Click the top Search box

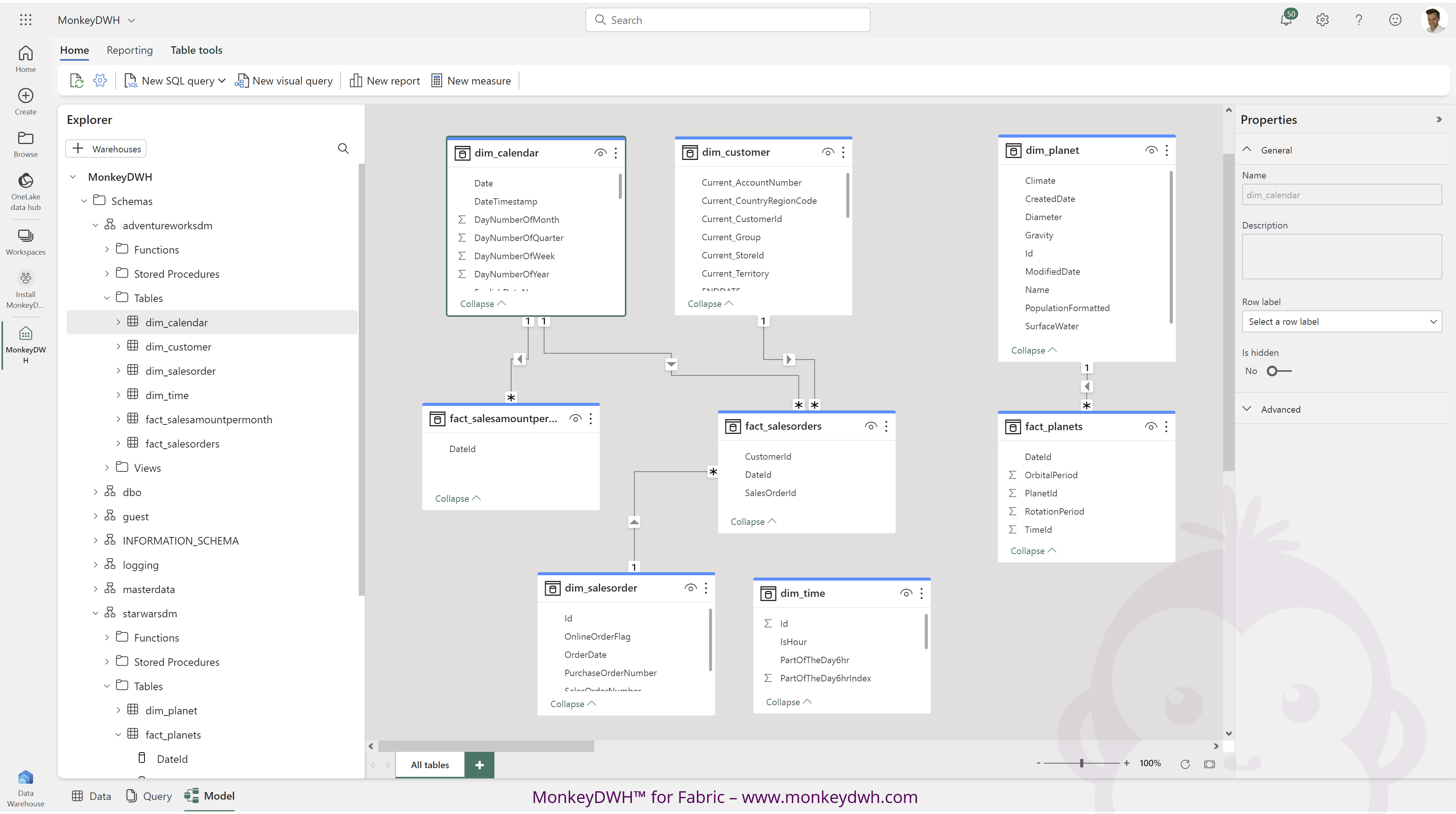pyautogui.click(x=728, y=20)
